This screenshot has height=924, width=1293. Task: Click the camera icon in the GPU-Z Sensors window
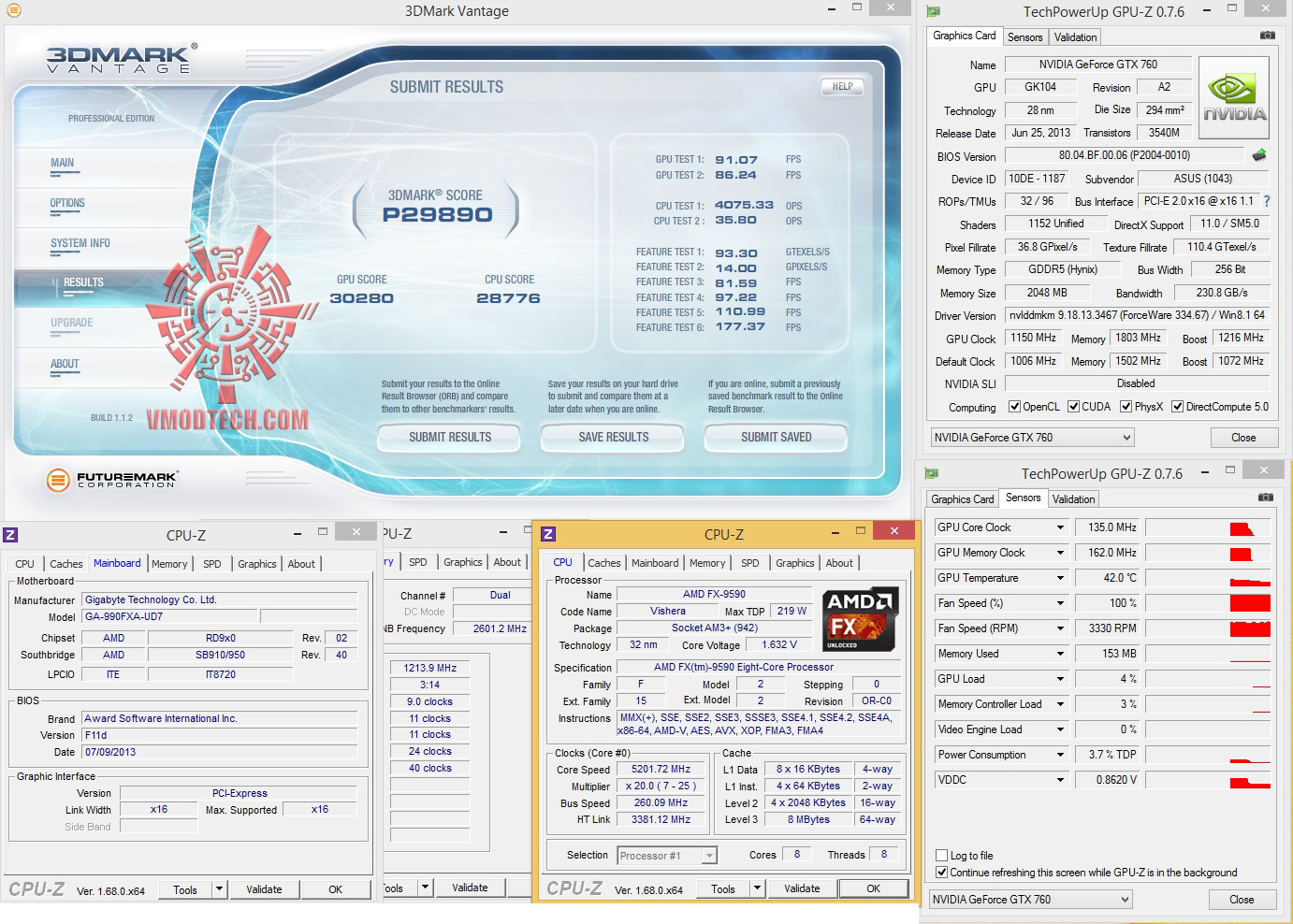pyautogui.click(x=1265, y=498)
